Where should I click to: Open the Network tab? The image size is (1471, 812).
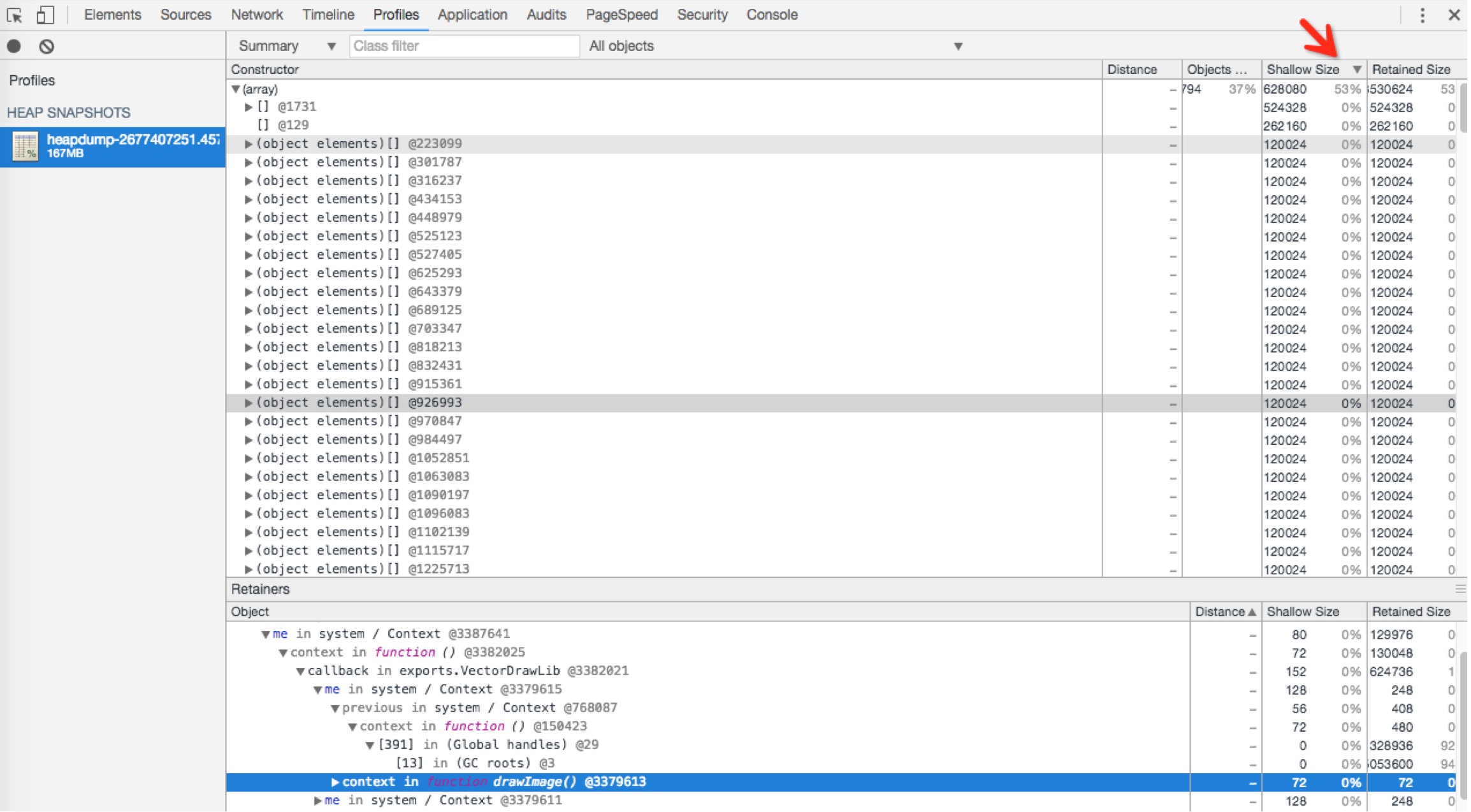257,15
